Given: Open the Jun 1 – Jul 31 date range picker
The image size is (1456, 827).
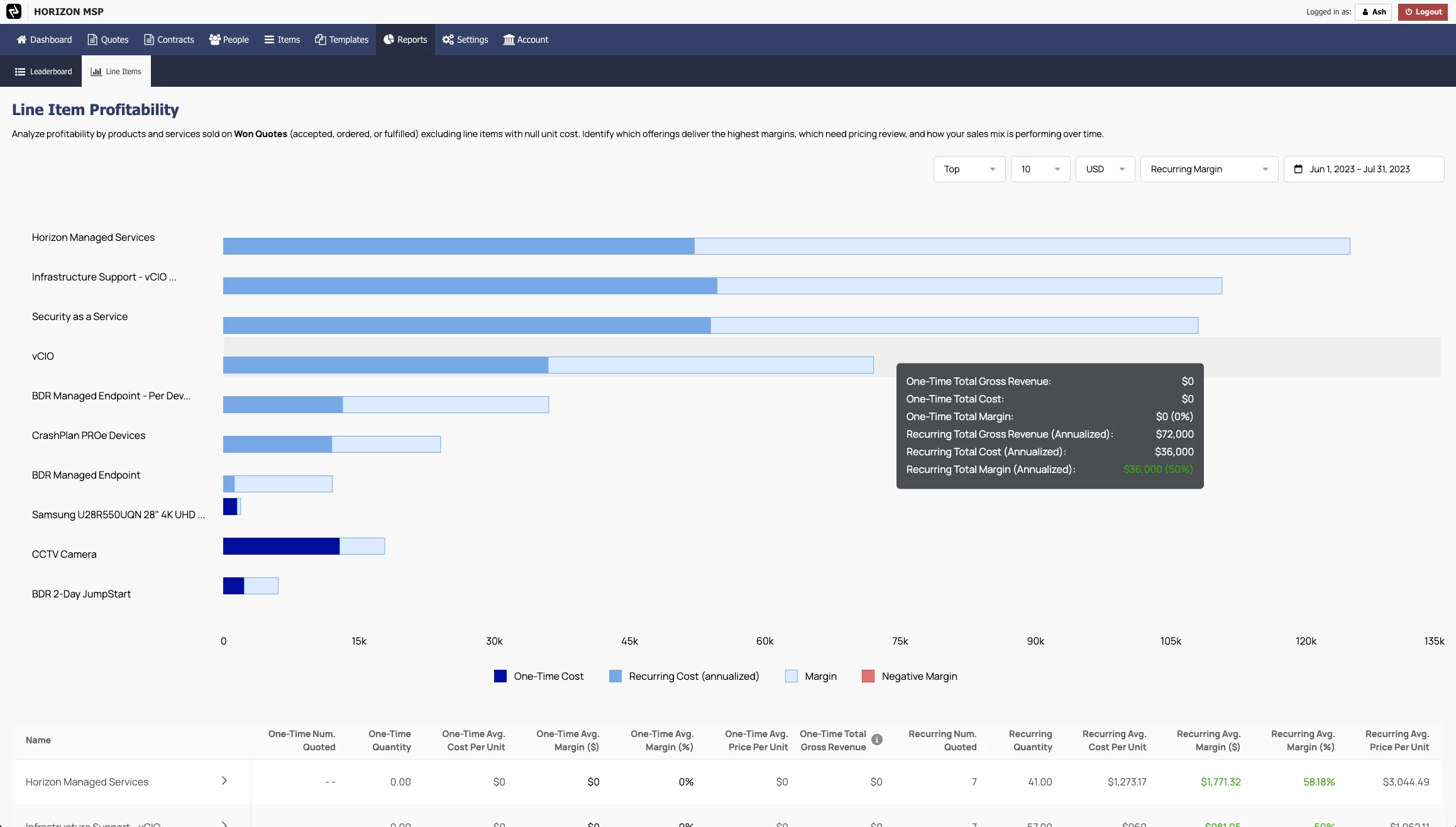Looking at the screenshot, I should click(x=1363, y=169).
